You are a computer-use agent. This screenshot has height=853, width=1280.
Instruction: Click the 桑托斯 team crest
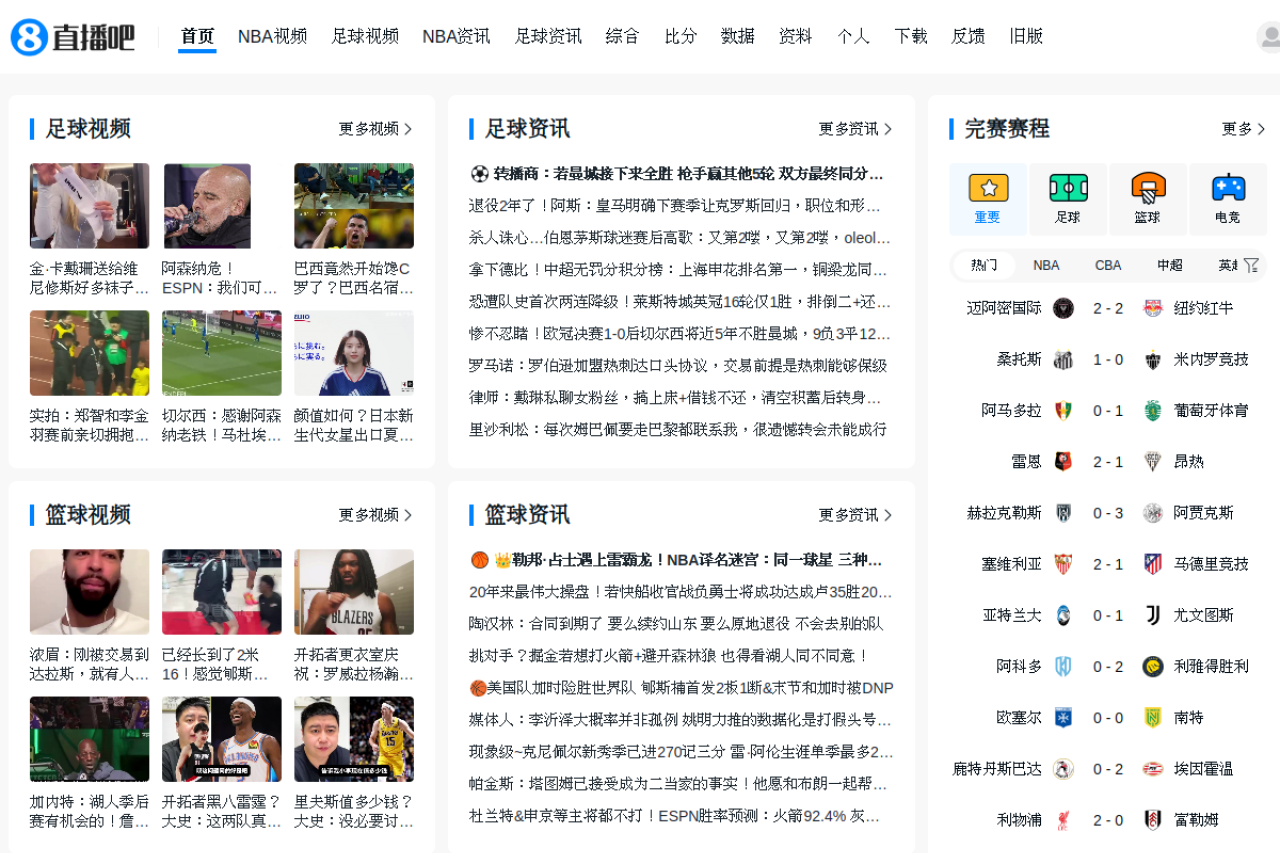point(1063,359)
